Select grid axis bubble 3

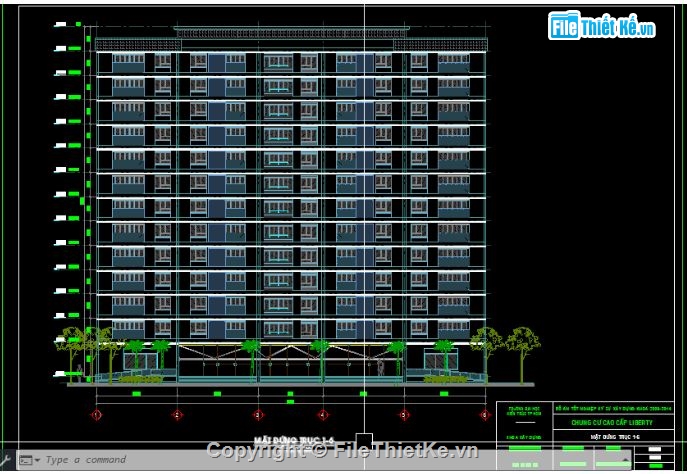[258, 414]
